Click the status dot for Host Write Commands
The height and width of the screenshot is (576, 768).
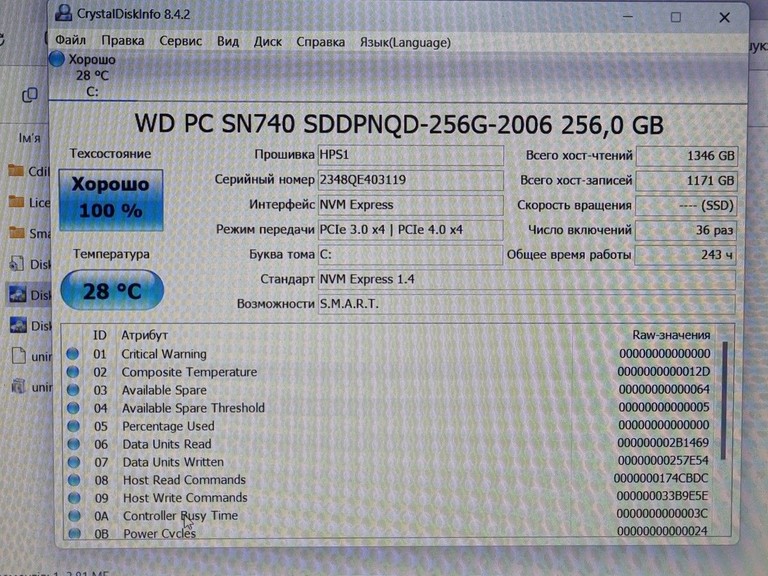tap(74, 498)
